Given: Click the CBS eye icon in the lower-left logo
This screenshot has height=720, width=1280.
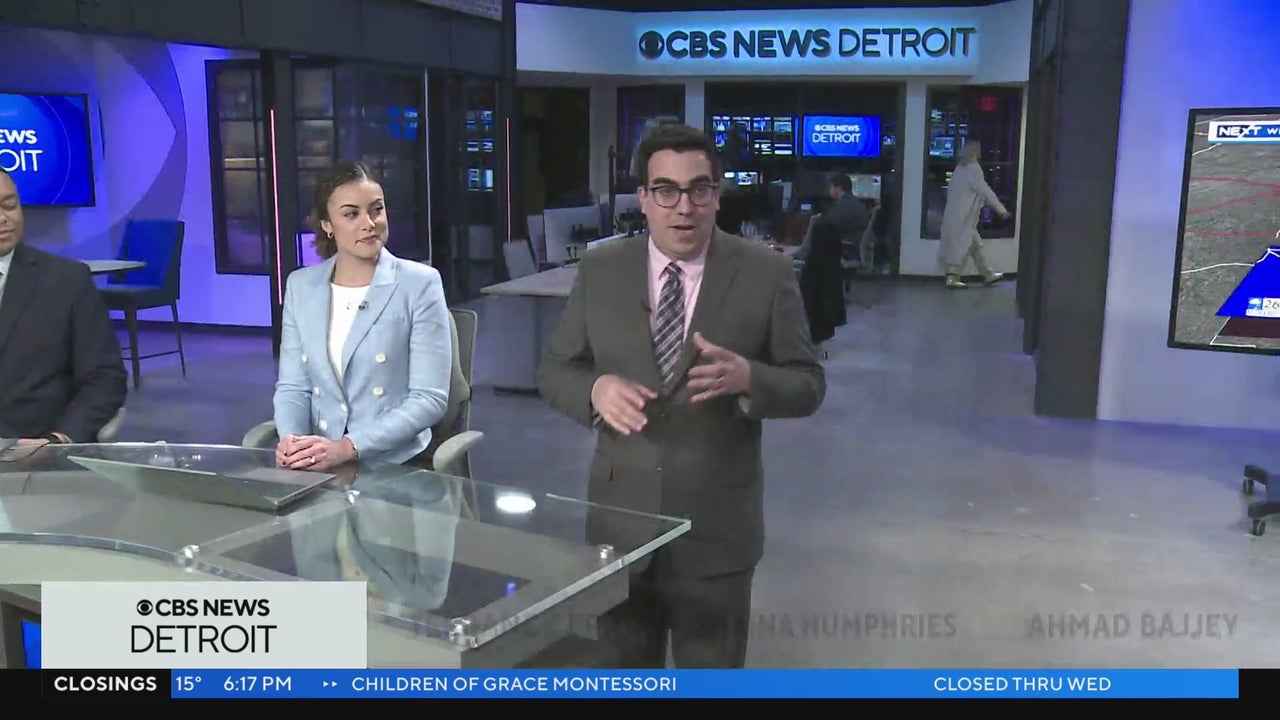Looking at the screenshot, I should pos(145,608).
